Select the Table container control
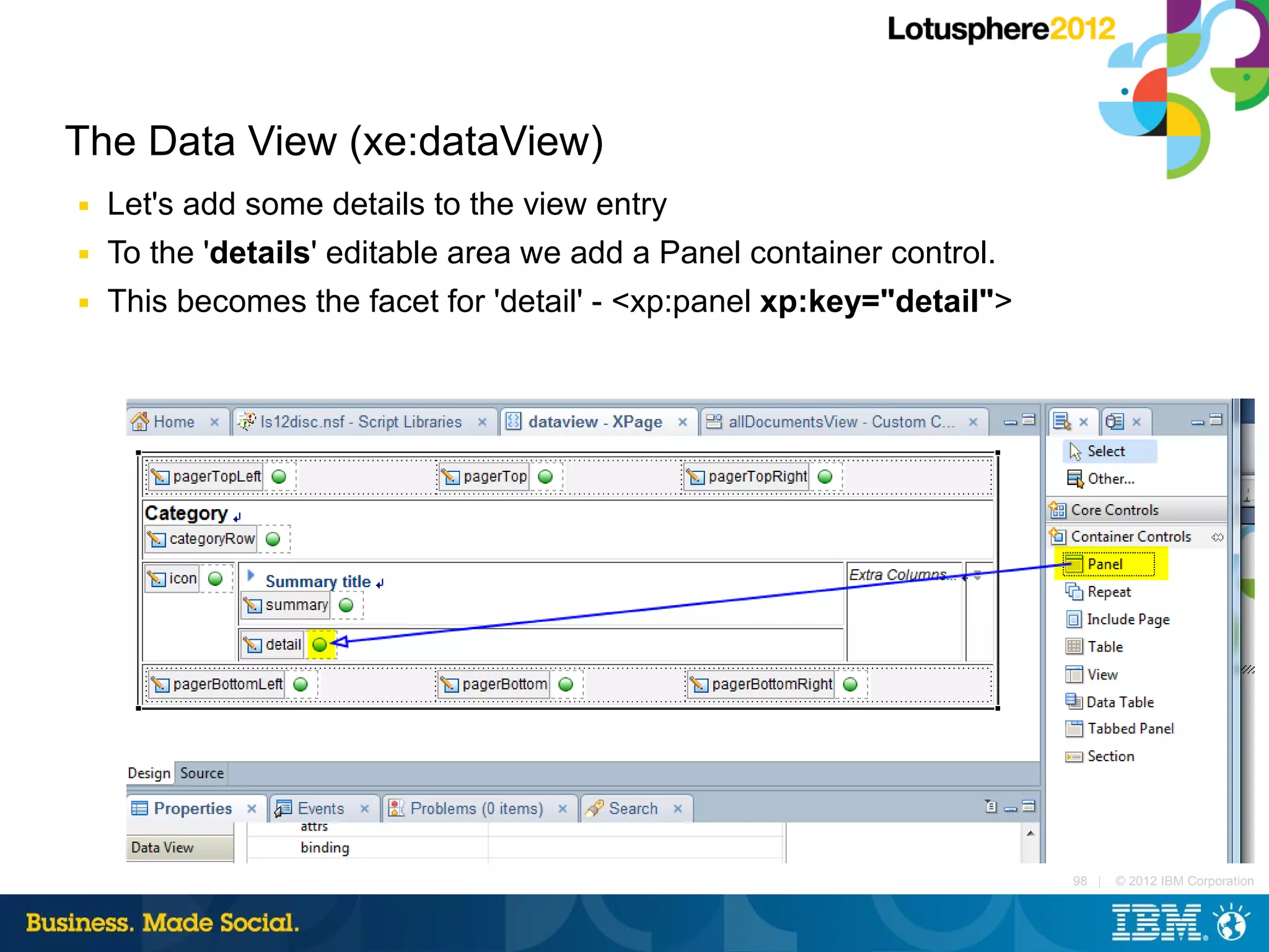This screenshot has width=1269, height=952. (1094, 647)
